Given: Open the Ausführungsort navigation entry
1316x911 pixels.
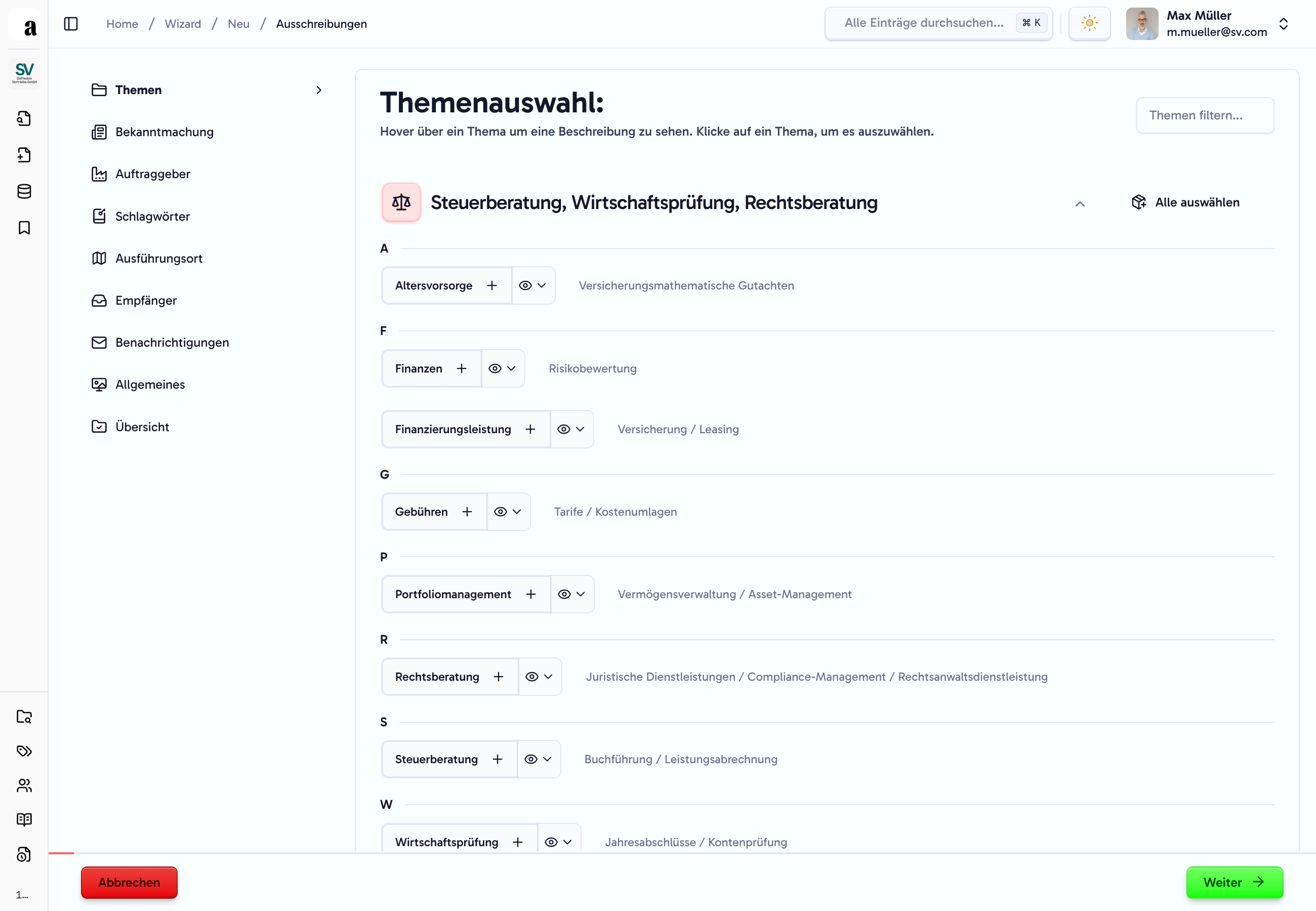Looking at the screenshot, I should 158,258.
